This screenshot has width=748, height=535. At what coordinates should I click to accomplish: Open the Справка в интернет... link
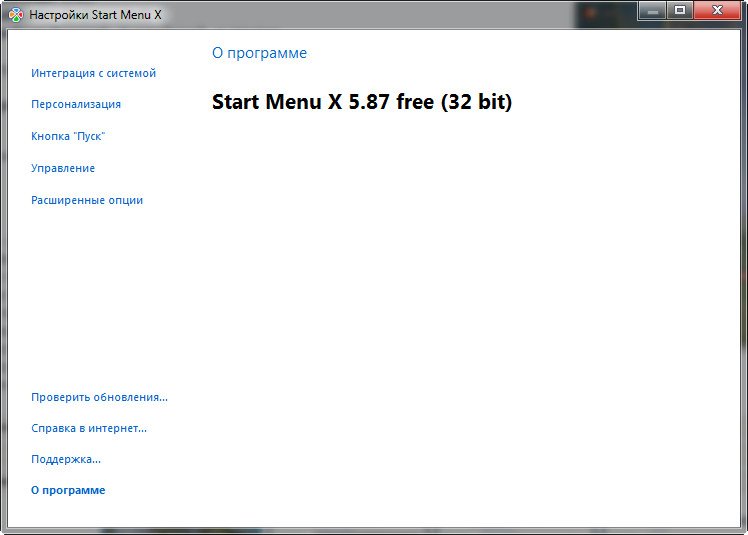[x=89, y=428]
